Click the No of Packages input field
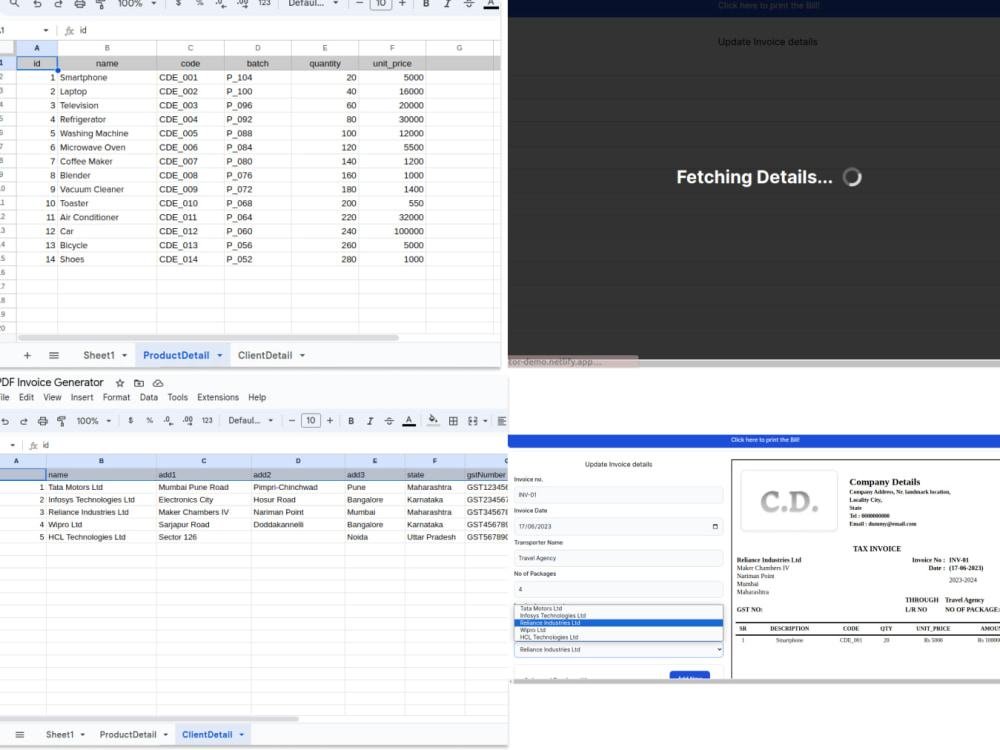The height and width of the screenshot is (750, 1000). coord(619,589)
